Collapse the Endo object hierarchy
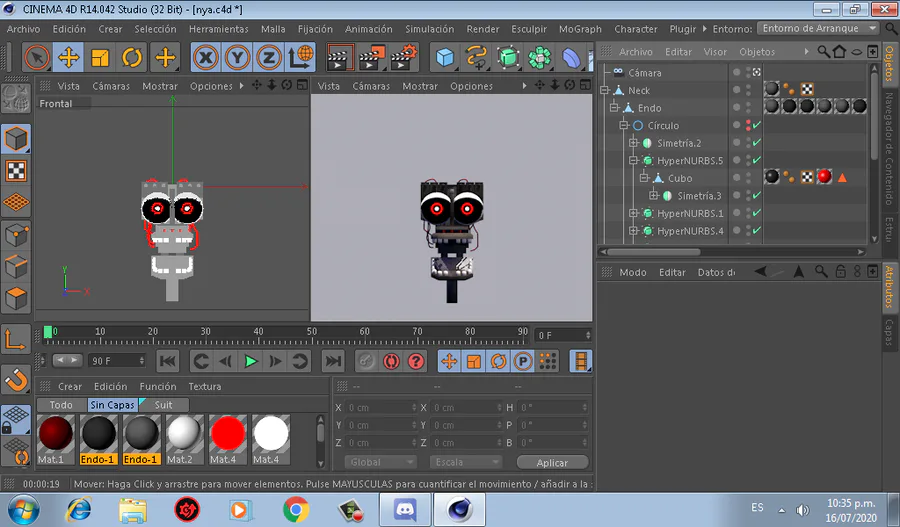This screenshot has height=527, width=900. coord(614,108)
